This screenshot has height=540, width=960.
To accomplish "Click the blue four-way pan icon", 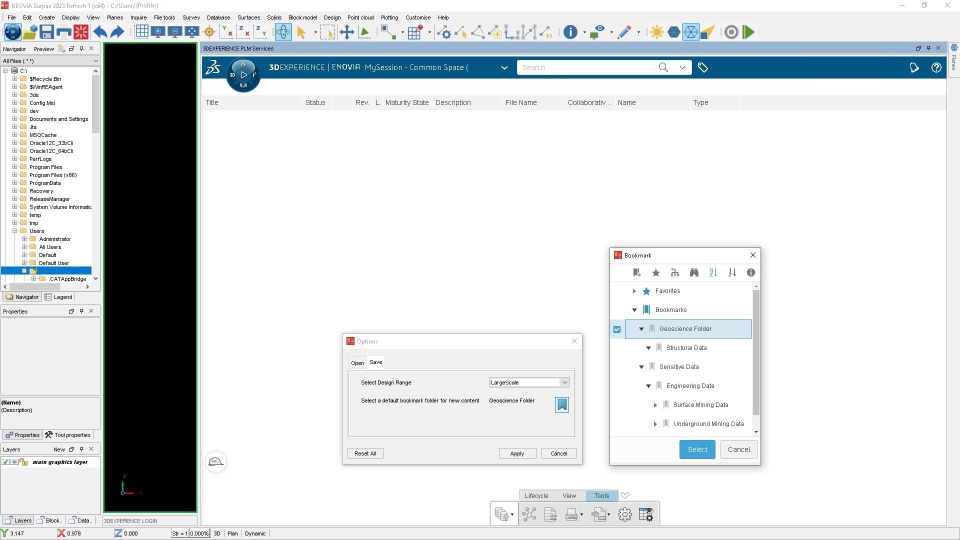I will [x=347, y=32].
